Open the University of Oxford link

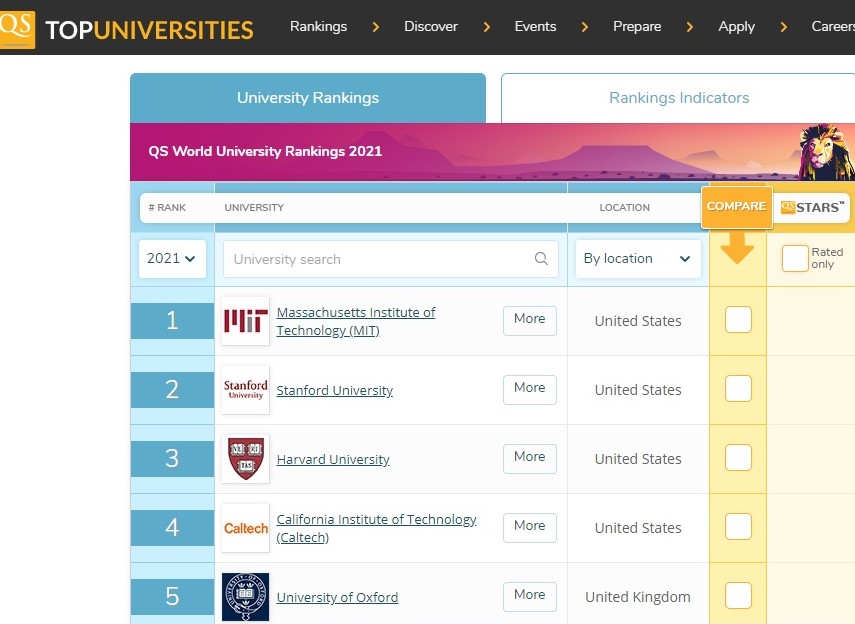[337, 598]
